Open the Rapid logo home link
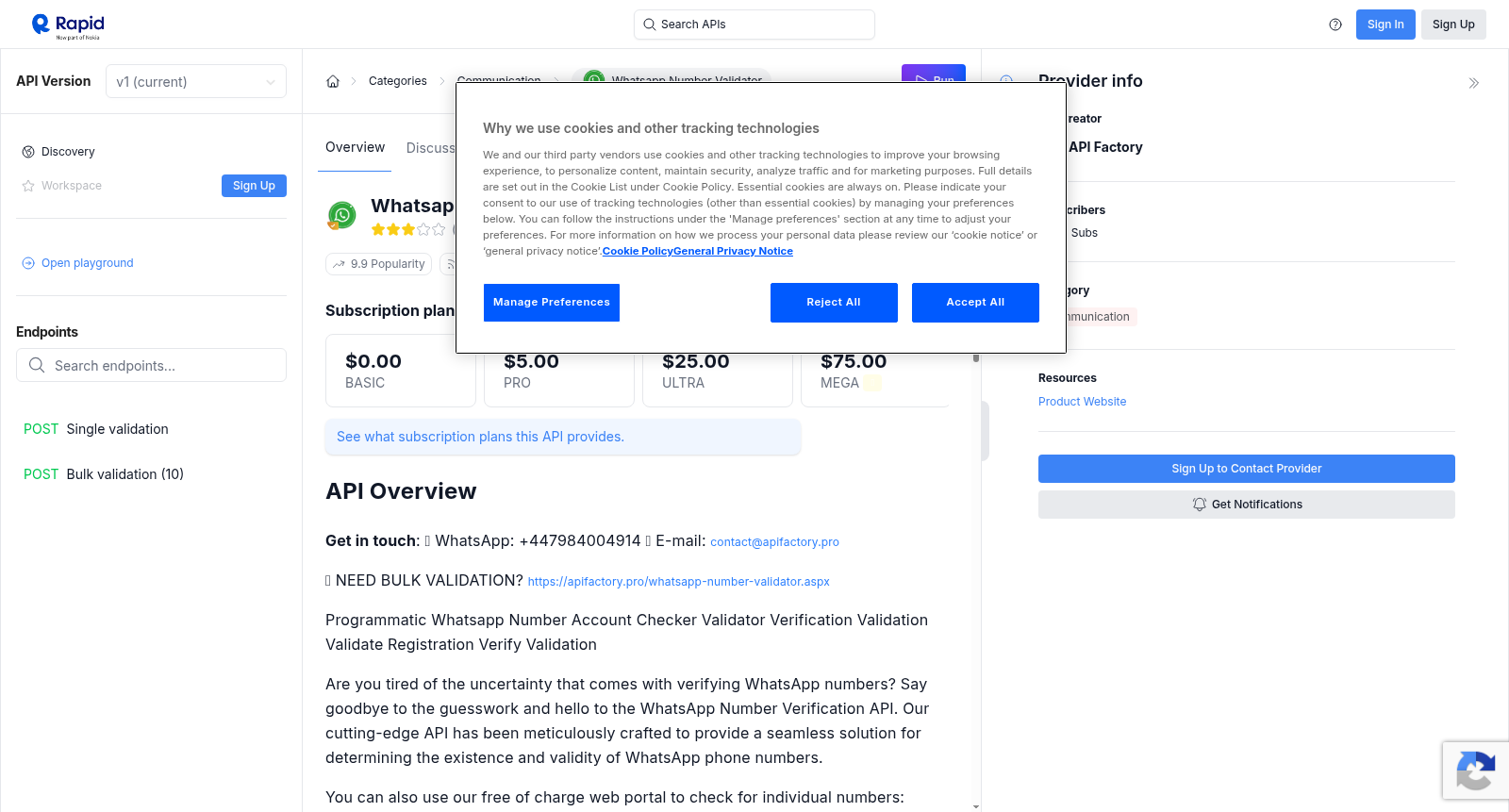Screen dimensions: 1509x812 pyautogui.click(x=68, y=25)
